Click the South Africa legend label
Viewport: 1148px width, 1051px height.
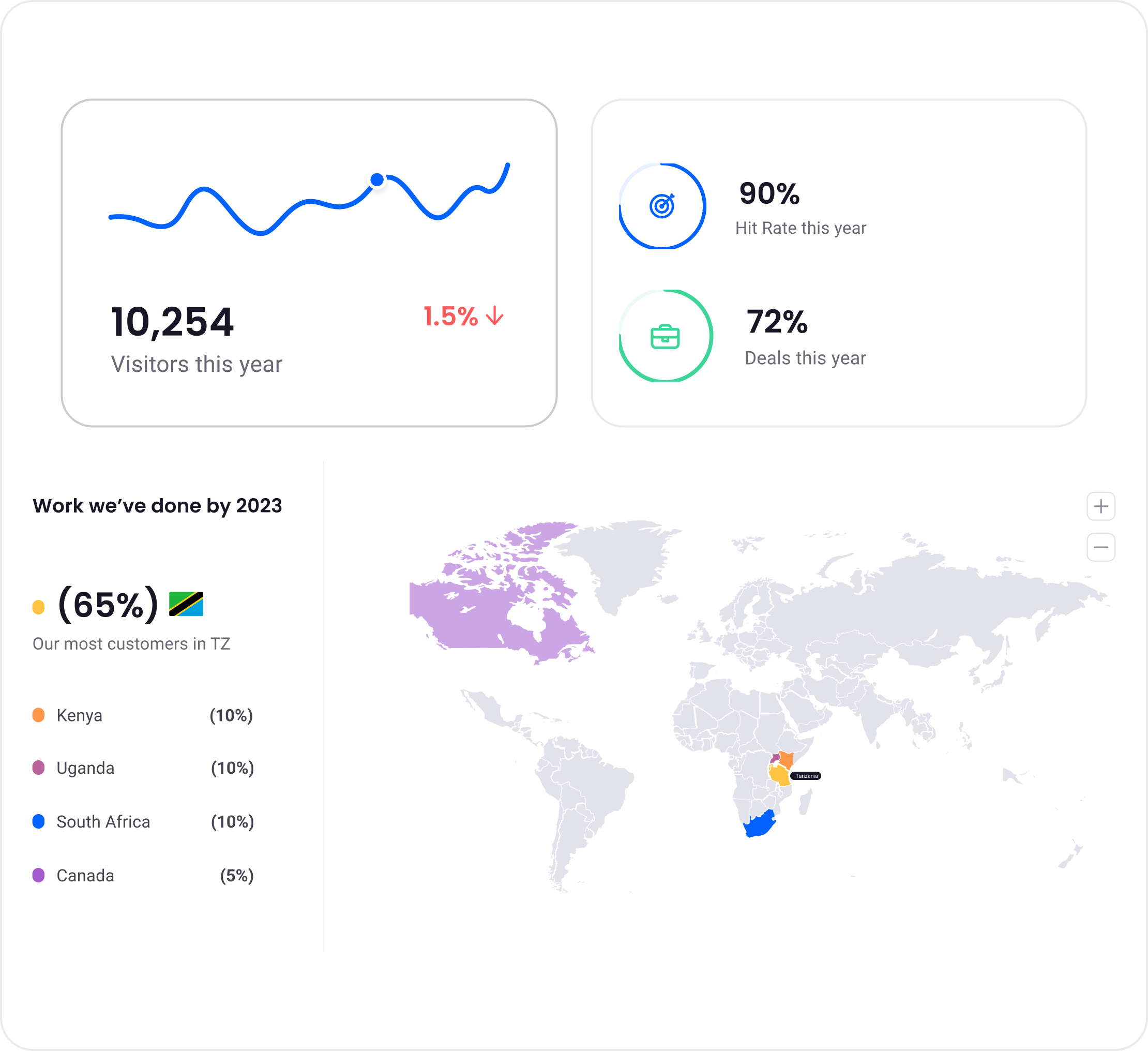point(103,821)
